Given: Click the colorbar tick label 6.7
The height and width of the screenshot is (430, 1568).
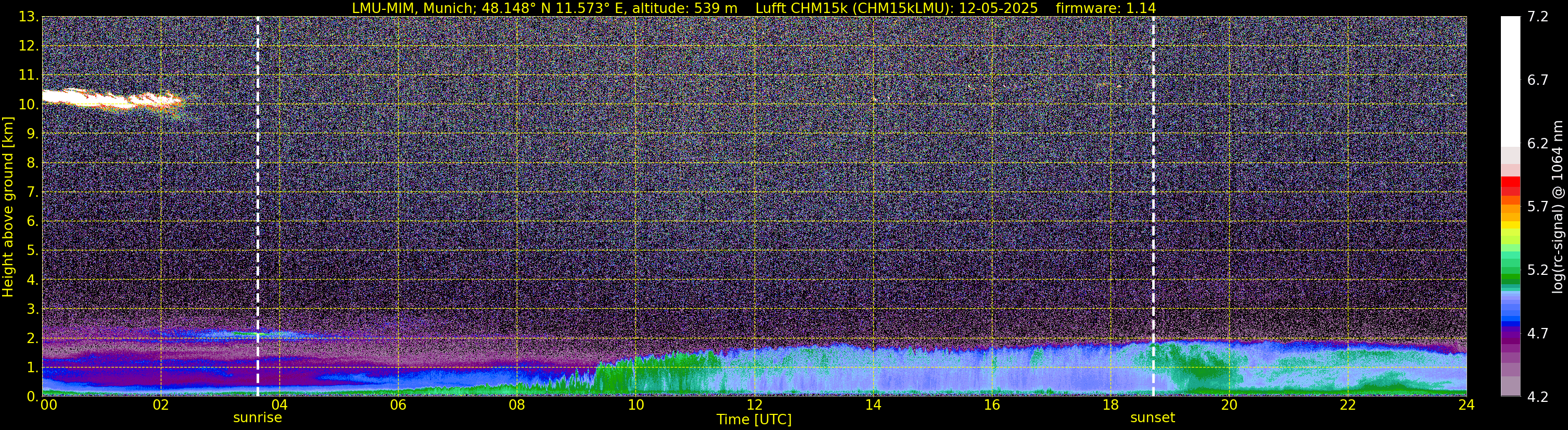Looking at the screenshot, I should (x=1538, y=80).
